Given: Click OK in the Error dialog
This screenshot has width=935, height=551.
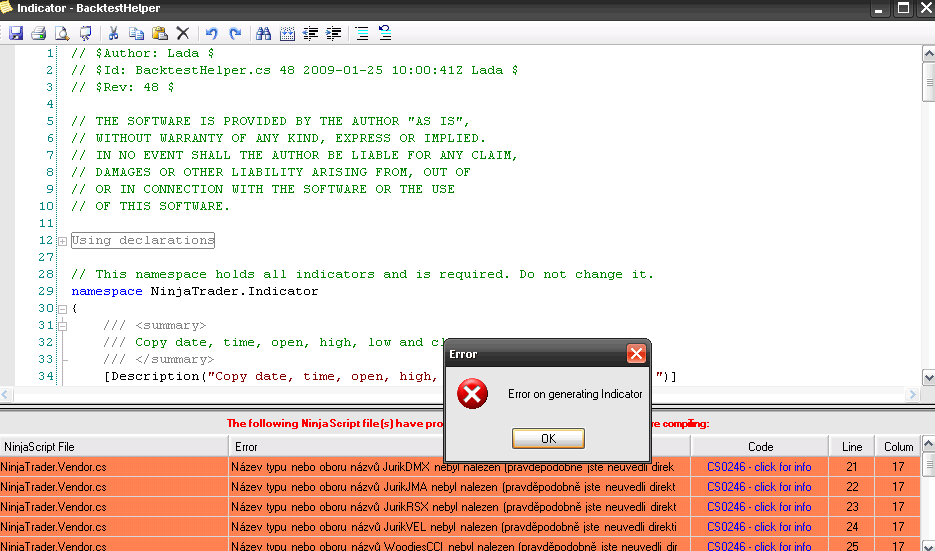Looking at the screenshot, I should click(548, 438).
